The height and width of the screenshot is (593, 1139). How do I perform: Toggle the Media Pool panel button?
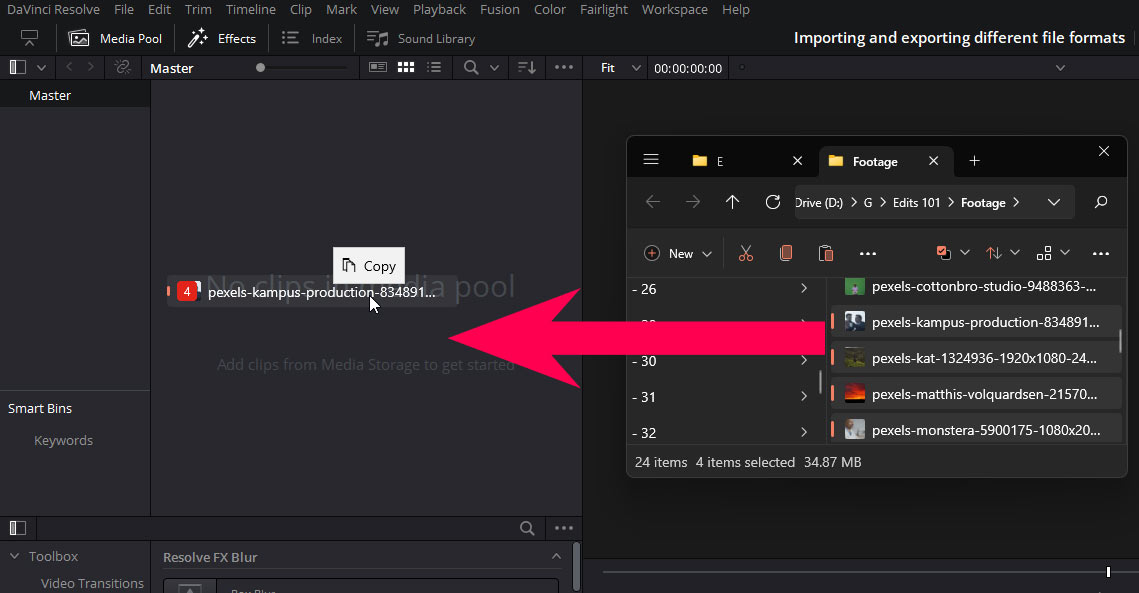pos(115,39)
